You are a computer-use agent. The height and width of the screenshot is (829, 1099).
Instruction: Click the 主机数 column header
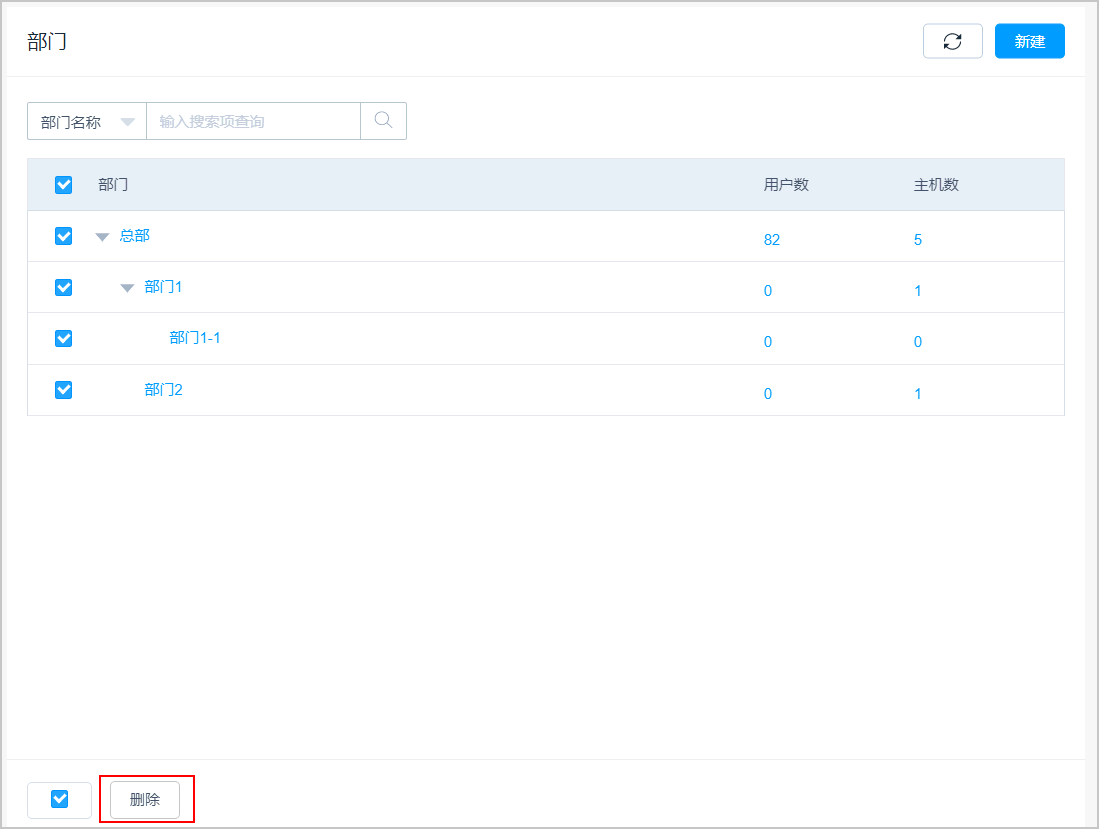[x=936, y=185]
